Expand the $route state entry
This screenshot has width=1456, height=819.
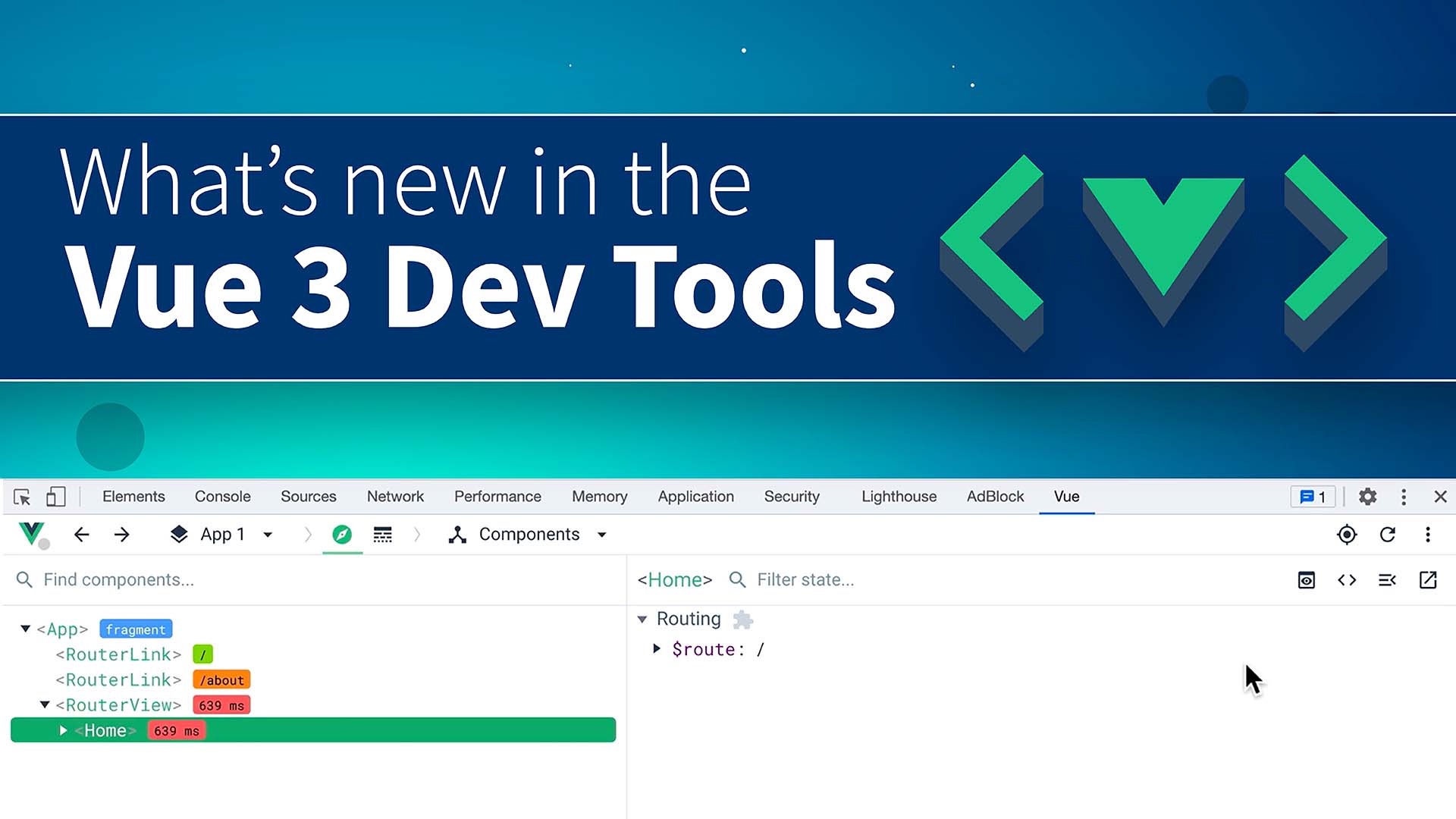[656, 649]
